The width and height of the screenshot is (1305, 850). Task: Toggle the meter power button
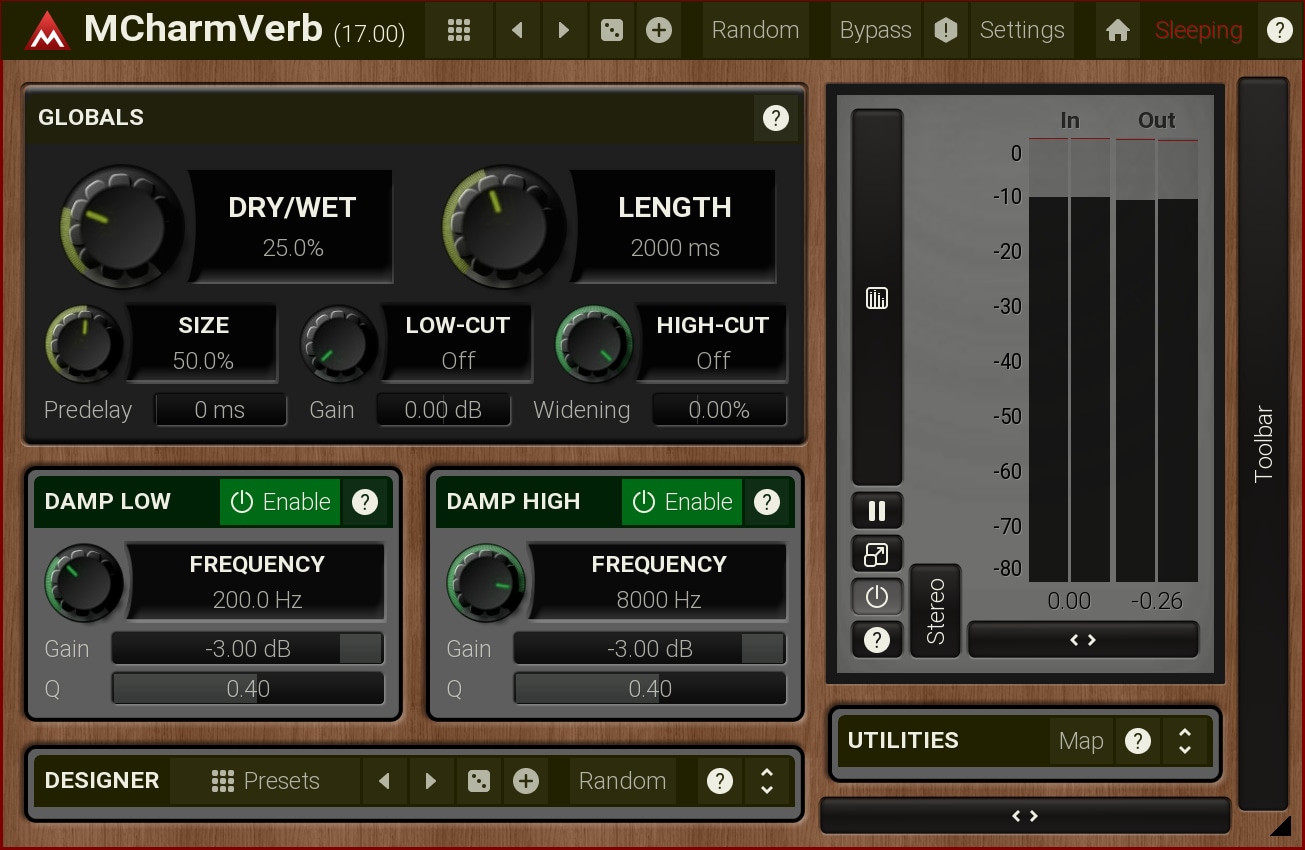pos(877,597)
